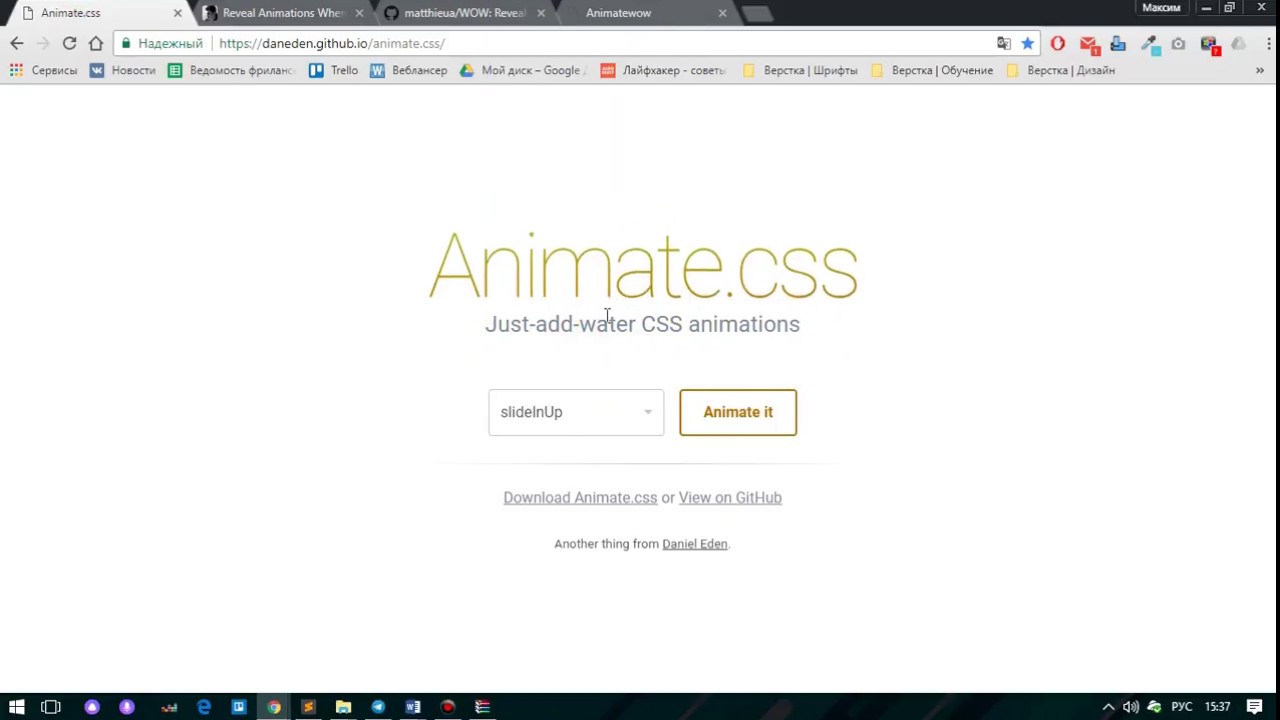Open Trello app from the taskbar
The width and height of the screenshot is (1280, 720).
(239, 707)
